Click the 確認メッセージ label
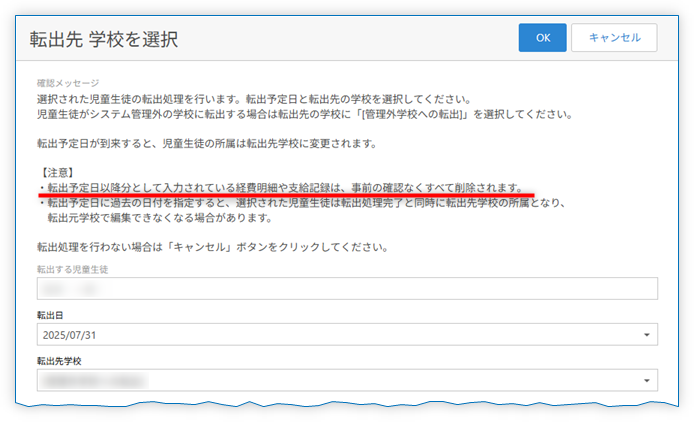694x422 pixels. tap(68, 83)
